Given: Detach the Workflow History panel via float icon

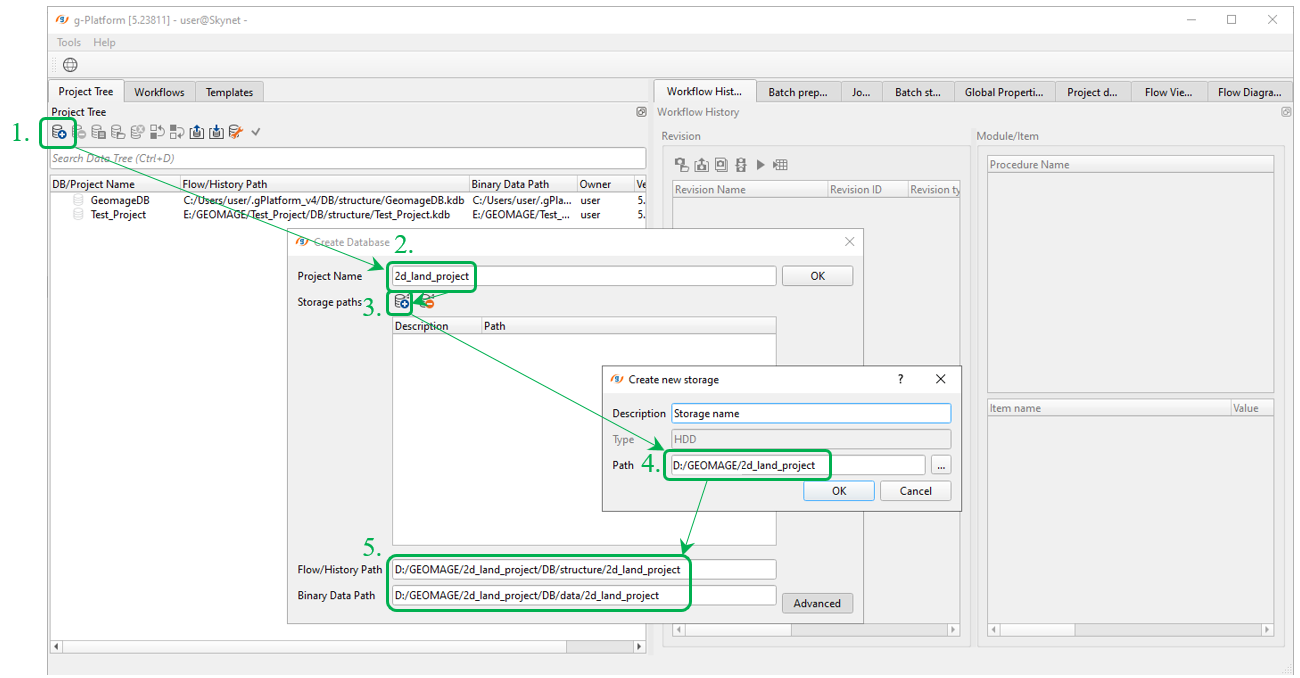Looking at the screenshot, I should (x=1286, y=112).
